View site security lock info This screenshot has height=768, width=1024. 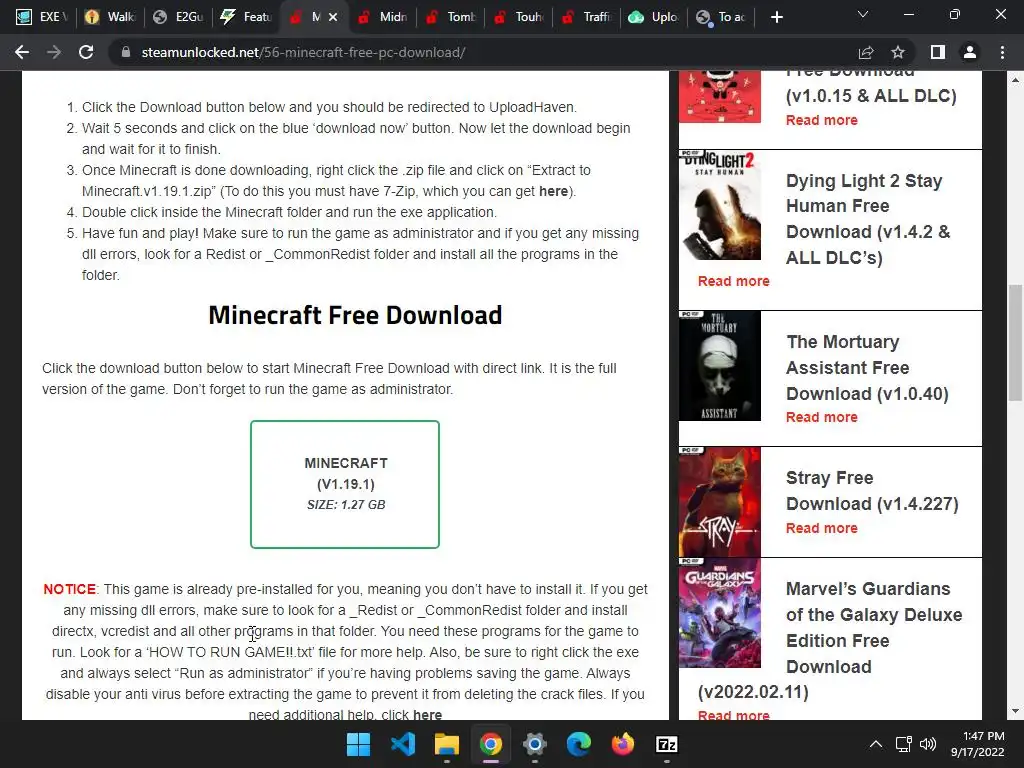point(125,52)
